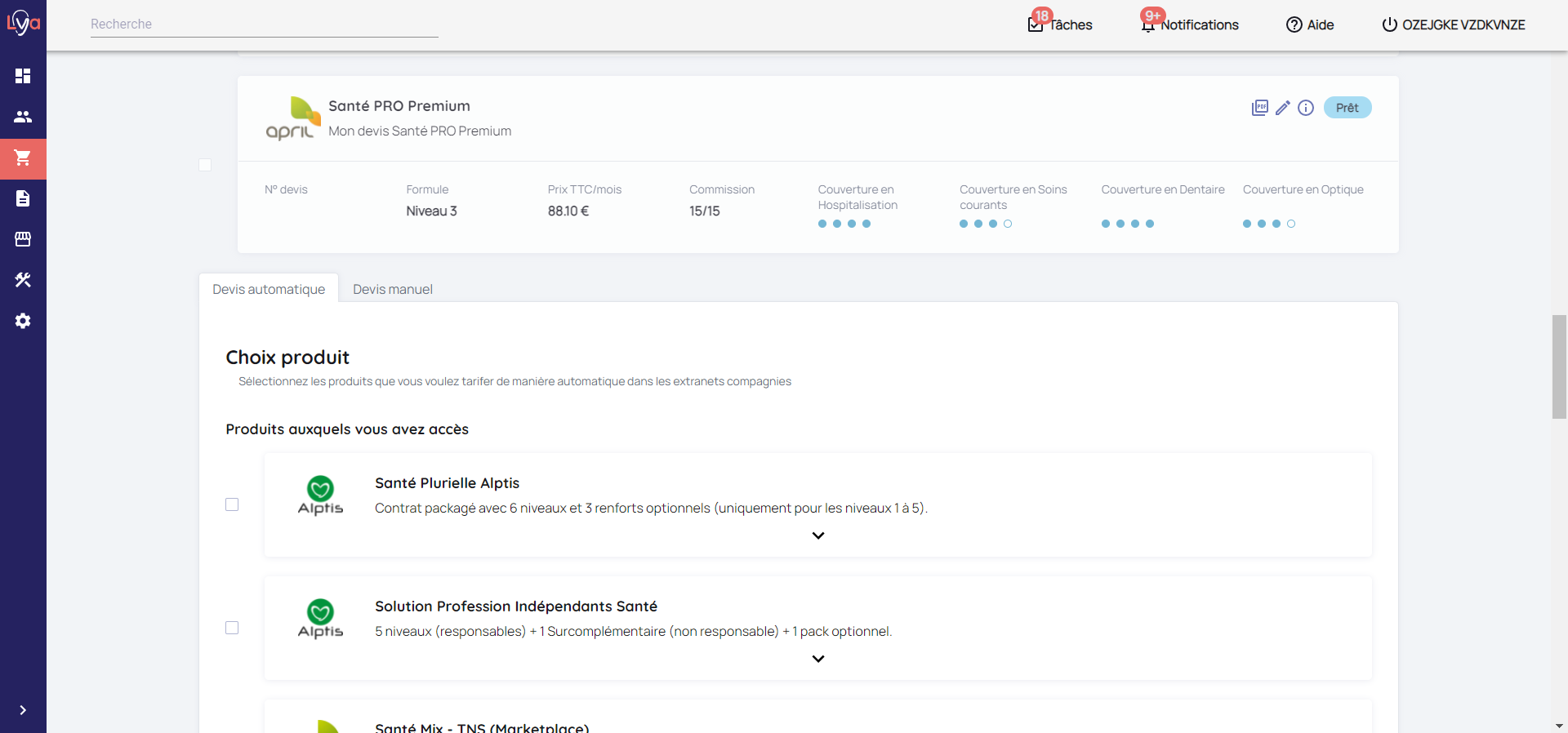Open the storefront marketplace icon in sidebar

coord(23,239)
